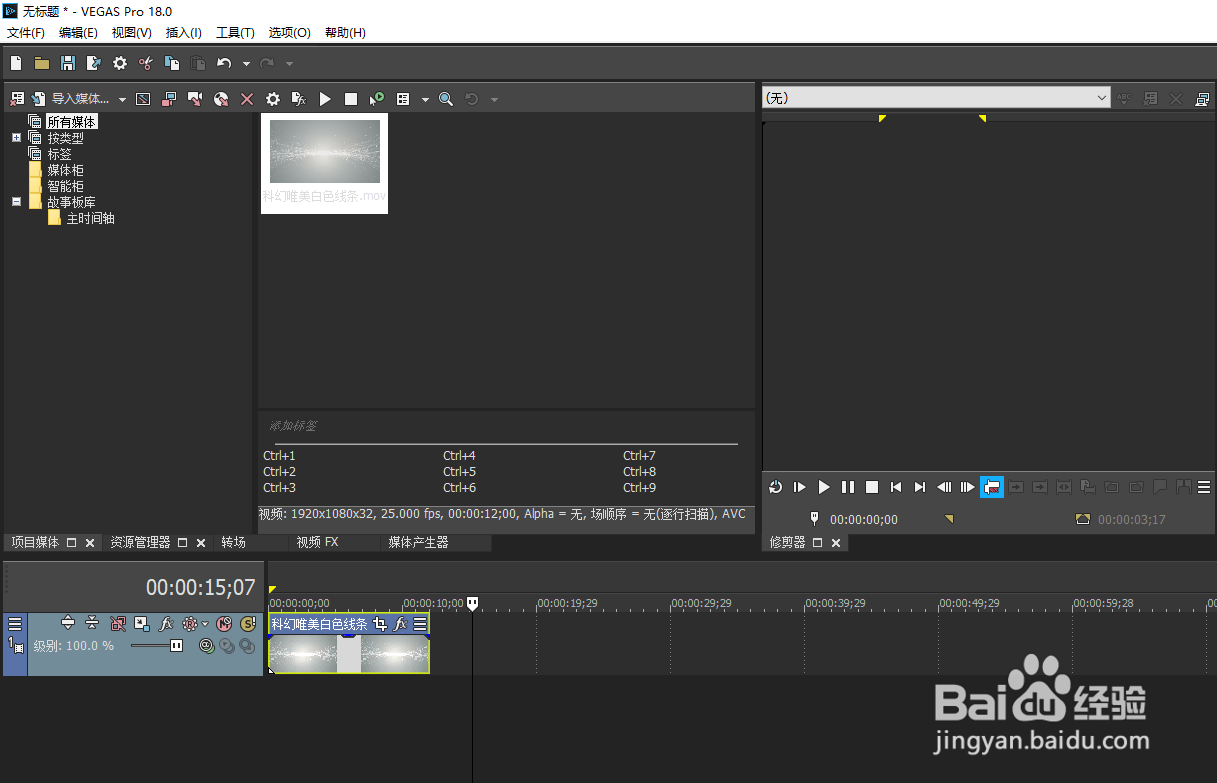Click the search media magnifier icon
This screenshot has height=783, width=1217.
(446, 99)
